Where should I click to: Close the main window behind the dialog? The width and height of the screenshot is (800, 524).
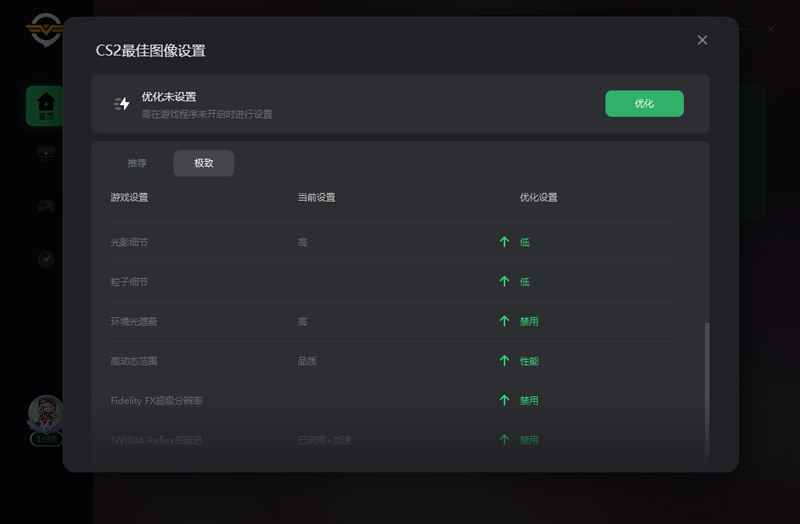pos(770,30)
